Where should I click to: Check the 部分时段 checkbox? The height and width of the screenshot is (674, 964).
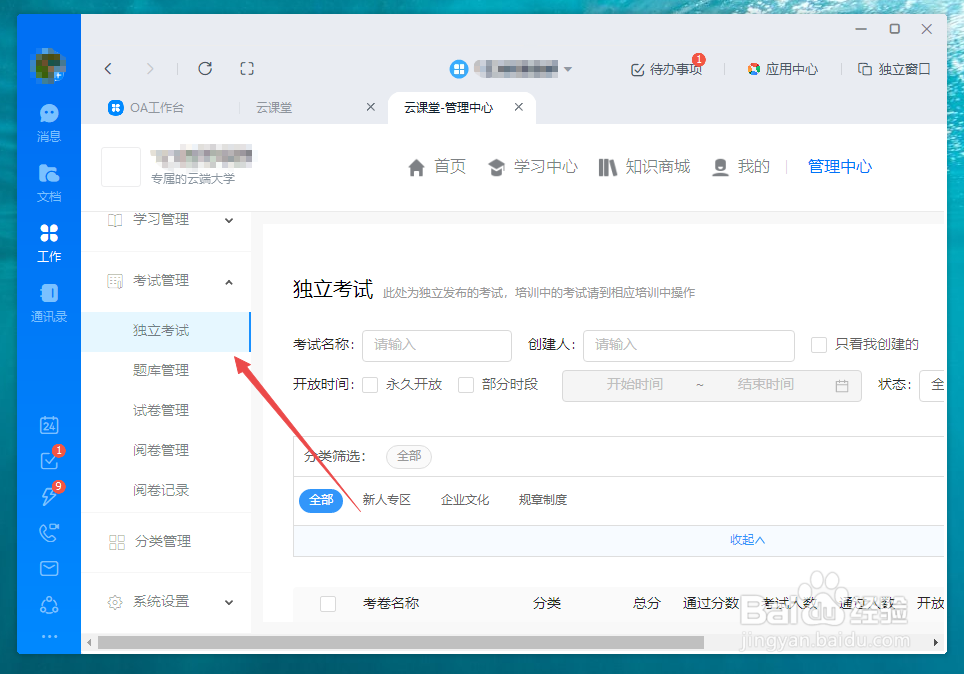click(466, 385)
